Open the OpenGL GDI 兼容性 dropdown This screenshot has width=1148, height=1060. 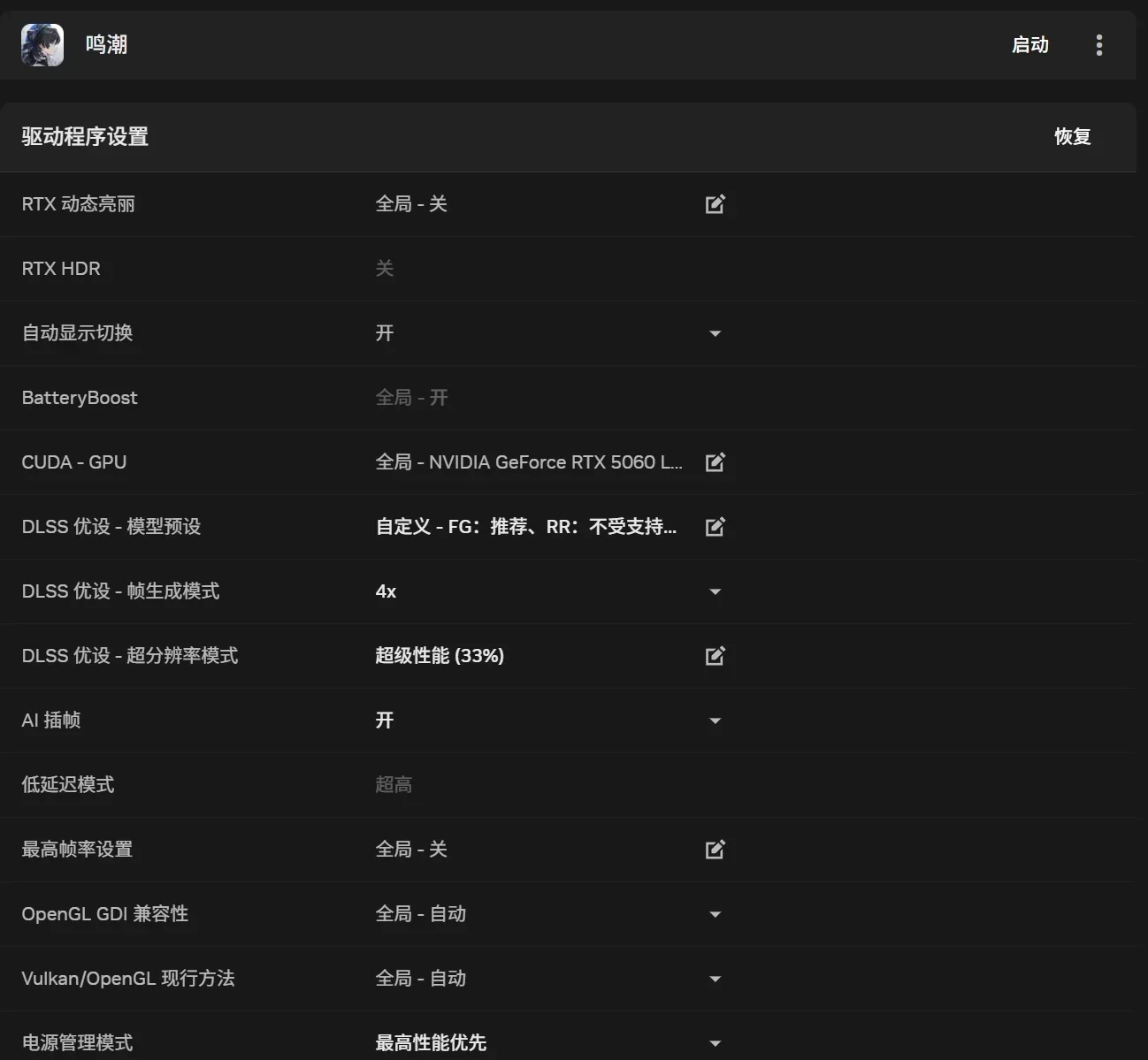tap(716, 914)
